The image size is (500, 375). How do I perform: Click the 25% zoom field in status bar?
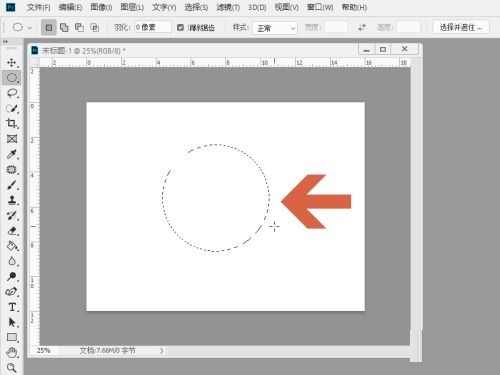coord(44,351)
